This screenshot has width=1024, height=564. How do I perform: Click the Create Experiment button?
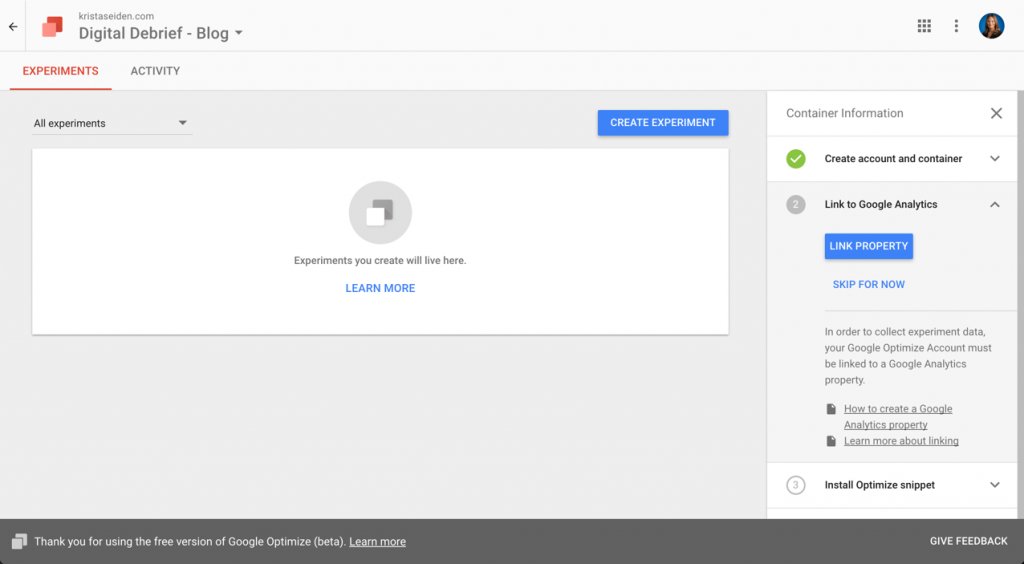663,123
